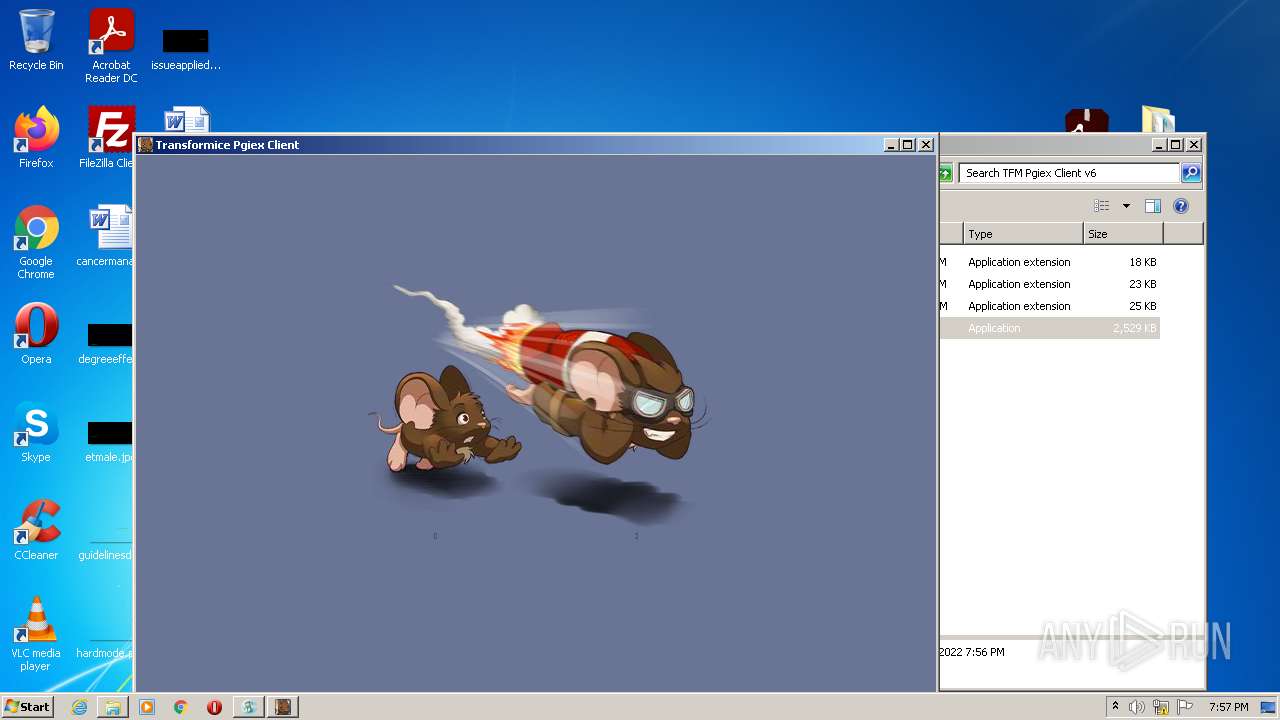Open the FileZilla Client desktop shortcut

tap(108, 138)
